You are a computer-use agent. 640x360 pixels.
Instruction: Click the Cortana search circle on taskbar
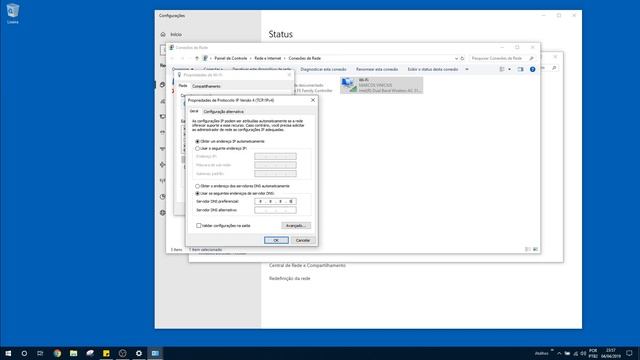[24, 353]
